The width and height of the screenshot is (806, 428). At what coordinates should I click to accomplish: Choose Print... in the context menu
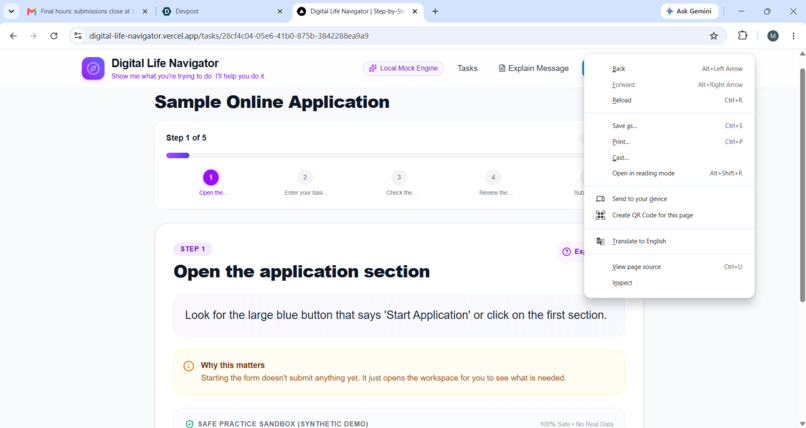(x=669, y=142)
